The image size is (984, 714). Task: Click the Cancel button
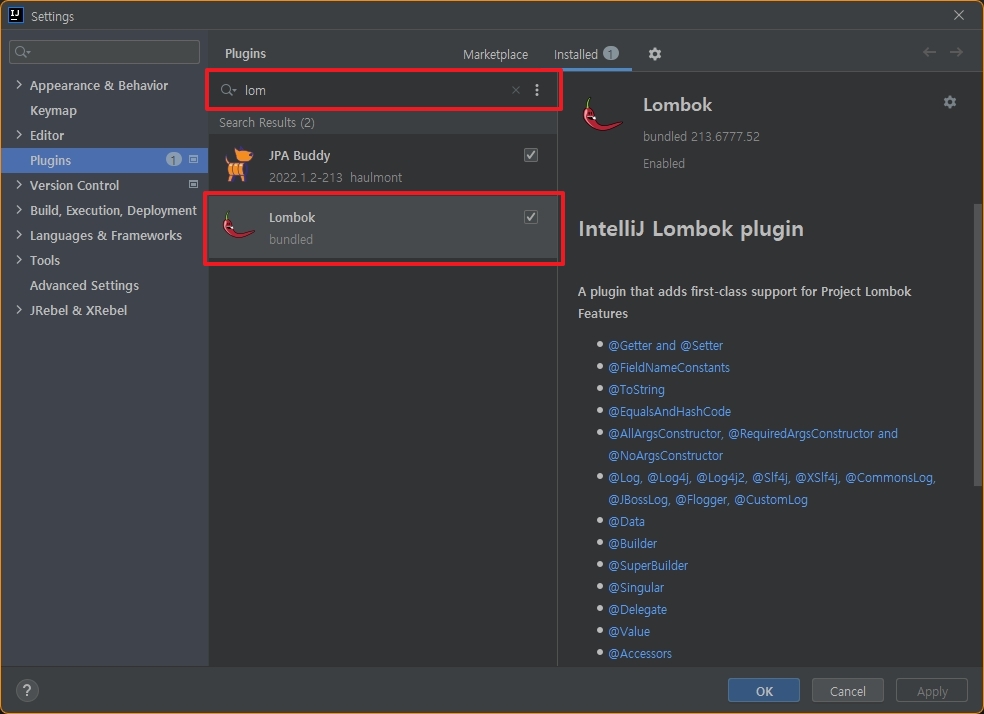click(x=847, y=691)
